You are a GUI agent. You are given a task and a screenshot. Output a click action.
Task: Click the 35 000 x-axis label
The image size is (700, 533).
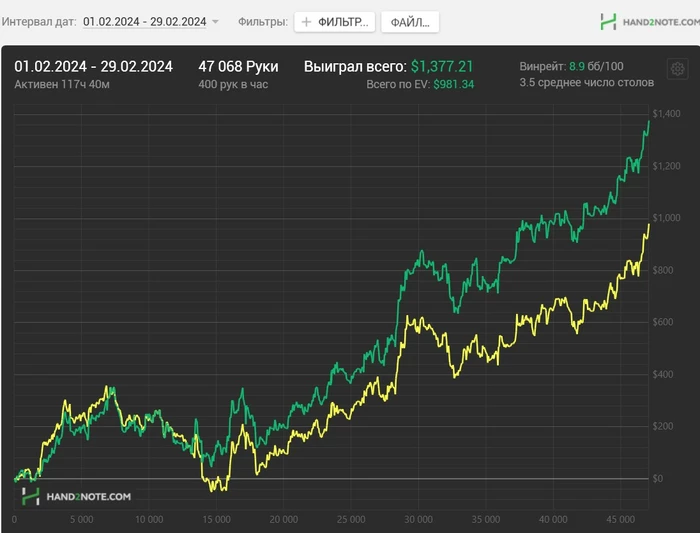486,520
